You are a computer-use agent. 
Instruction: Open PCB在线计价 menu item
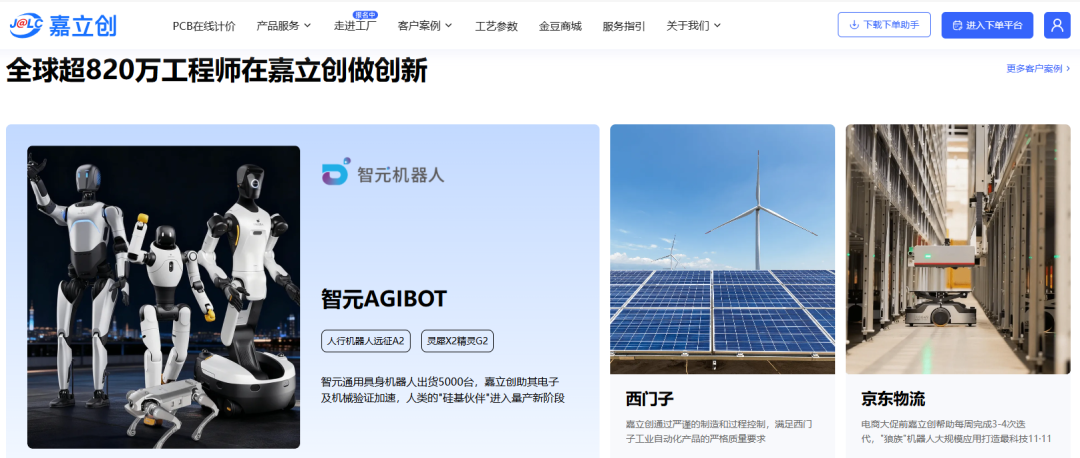click(203, 26)
